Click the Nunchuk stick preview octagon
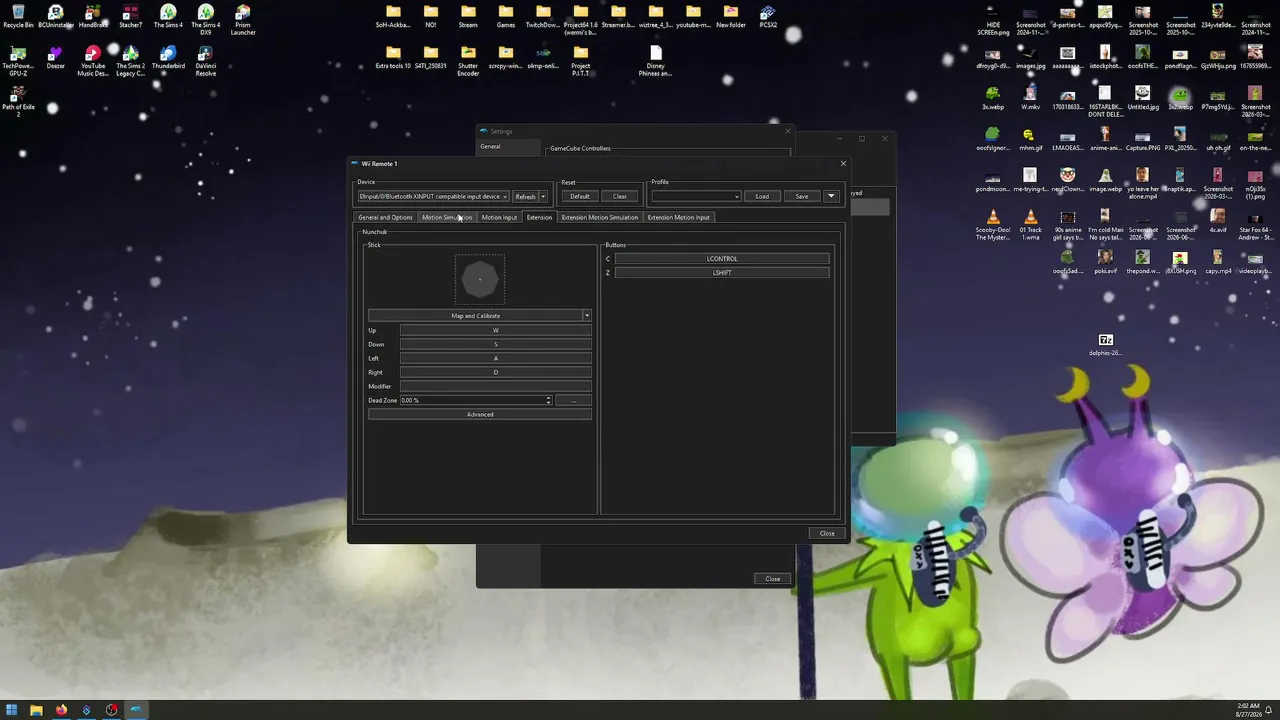The height and width of the screenshot is (720, 1280). pyautogui.click(x=480, y=280)
